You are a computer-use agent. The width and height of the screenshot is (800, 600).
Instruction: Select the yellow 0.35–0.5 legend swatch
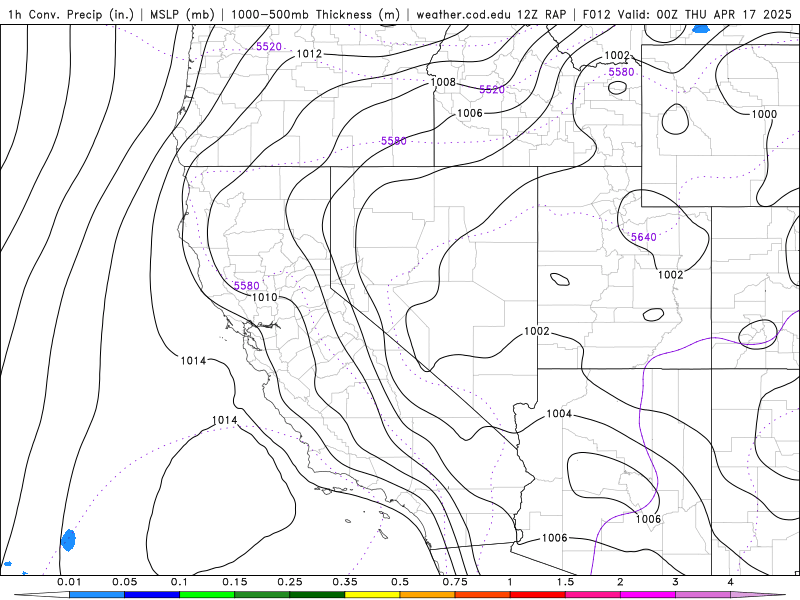[x=372, y=595]
